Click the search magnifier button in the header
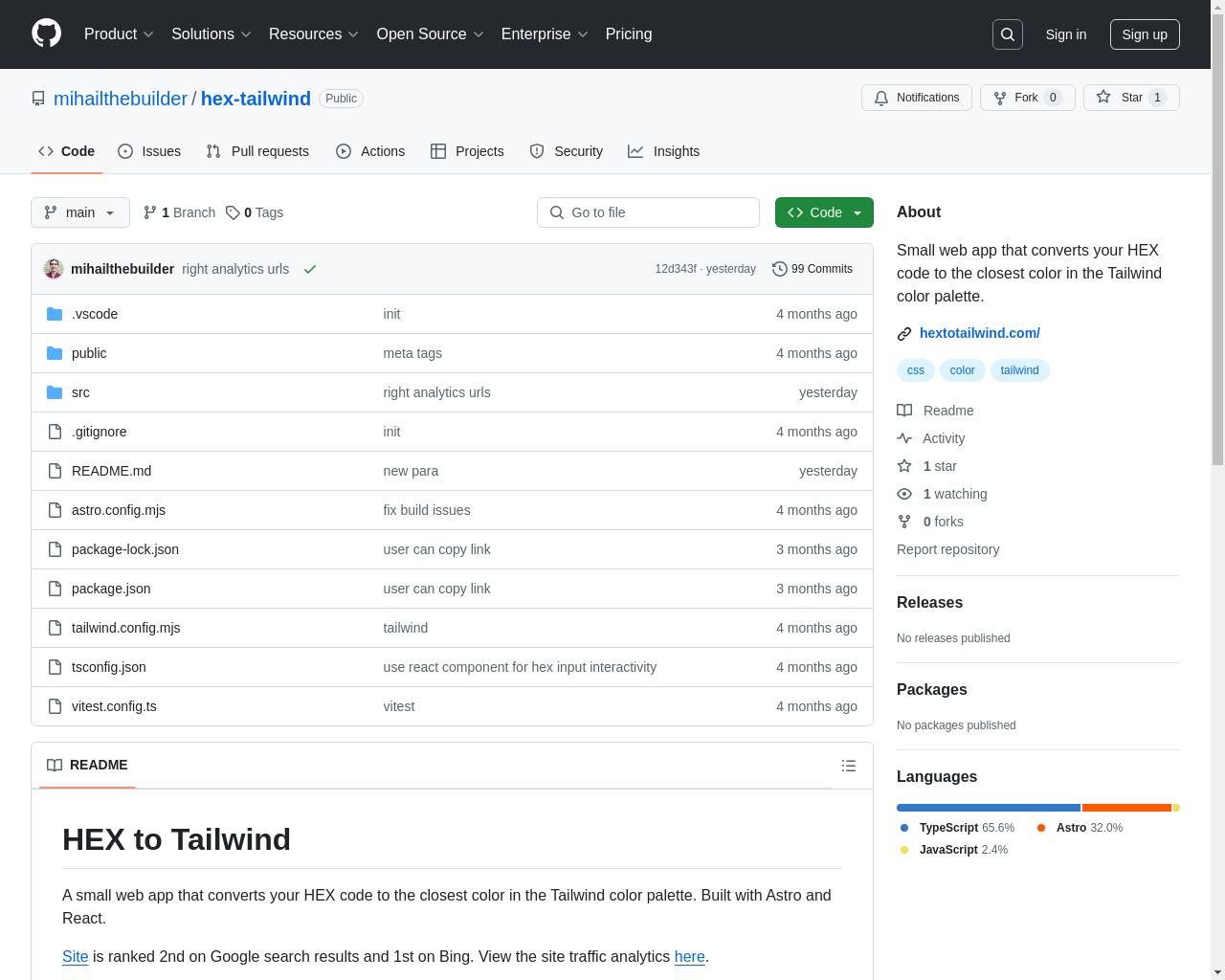The height and width of the screenshot is (980, 1225). [1008, 34]
